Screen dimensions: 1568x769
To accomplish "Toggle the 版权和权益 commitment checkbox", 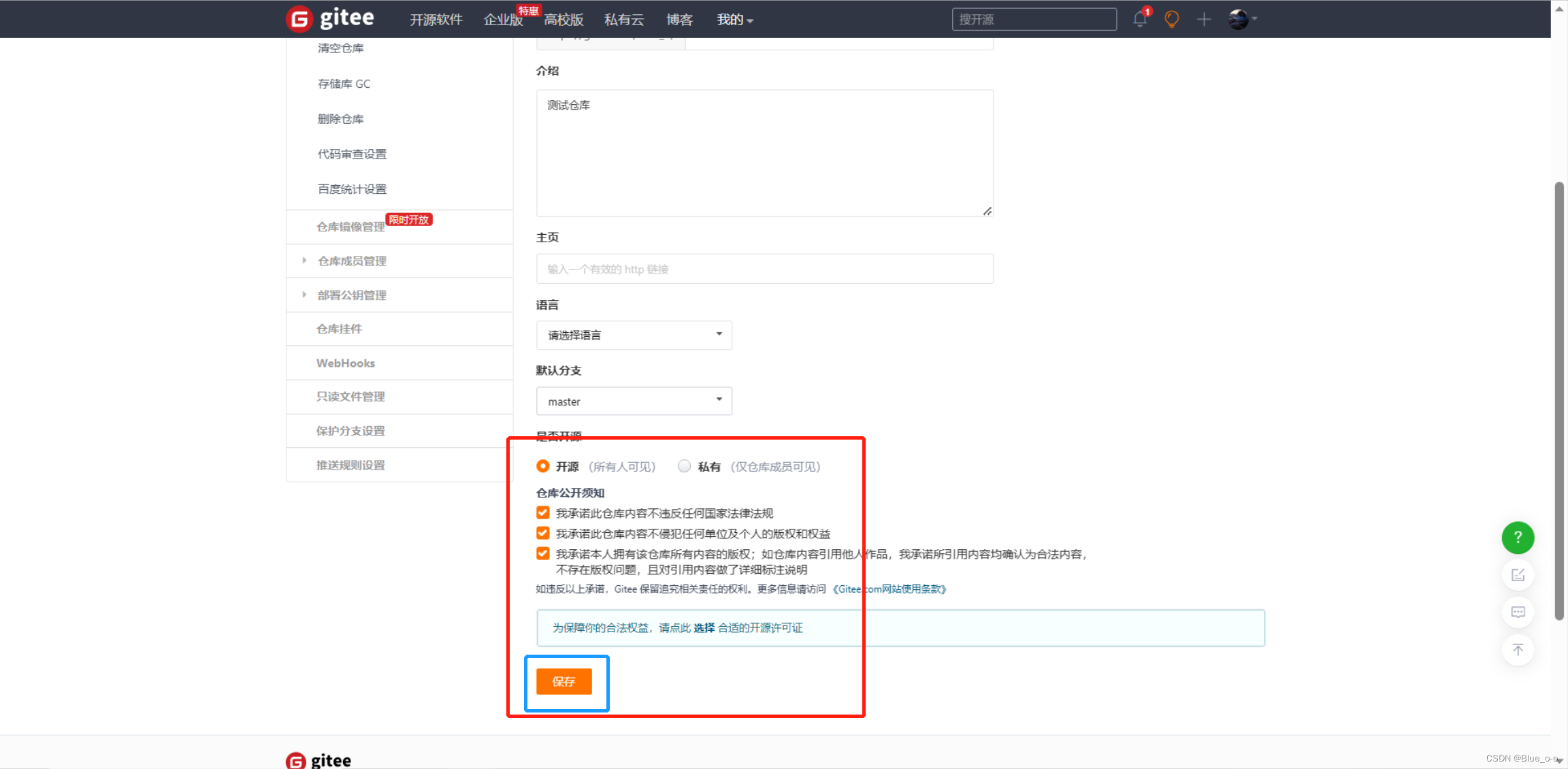I will (542, 534).
